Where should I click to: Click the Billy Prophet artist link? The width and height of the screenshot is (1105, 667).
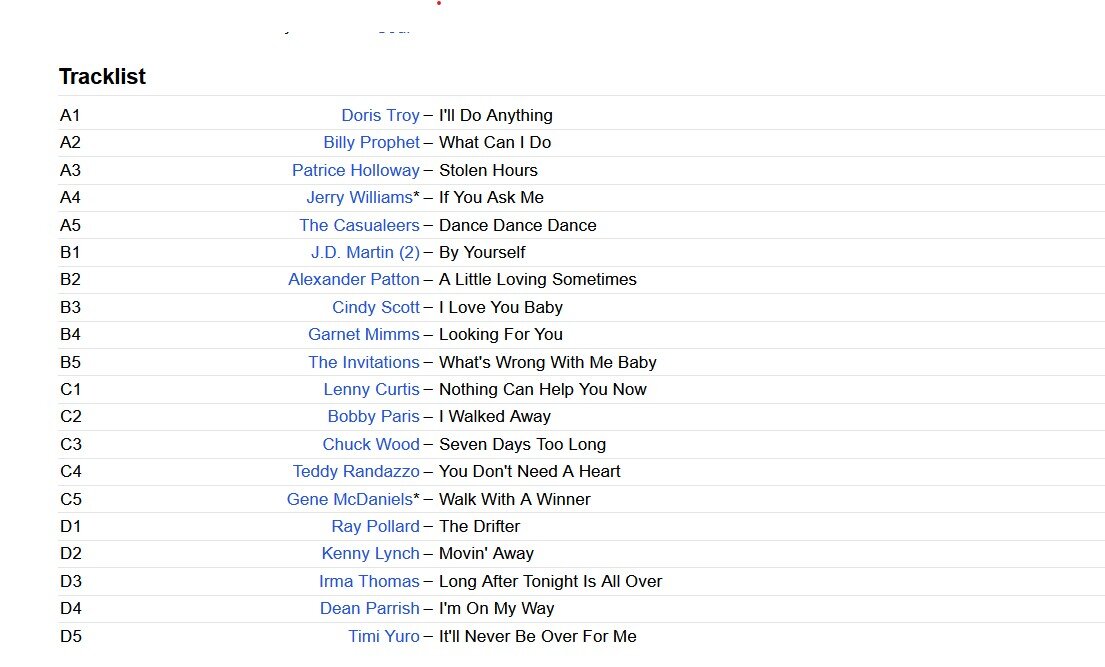tap(371, 142)
